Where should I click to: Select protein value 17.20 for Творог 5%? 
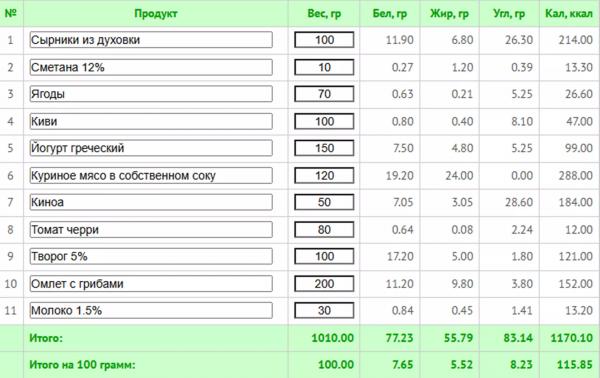[400, 256]
